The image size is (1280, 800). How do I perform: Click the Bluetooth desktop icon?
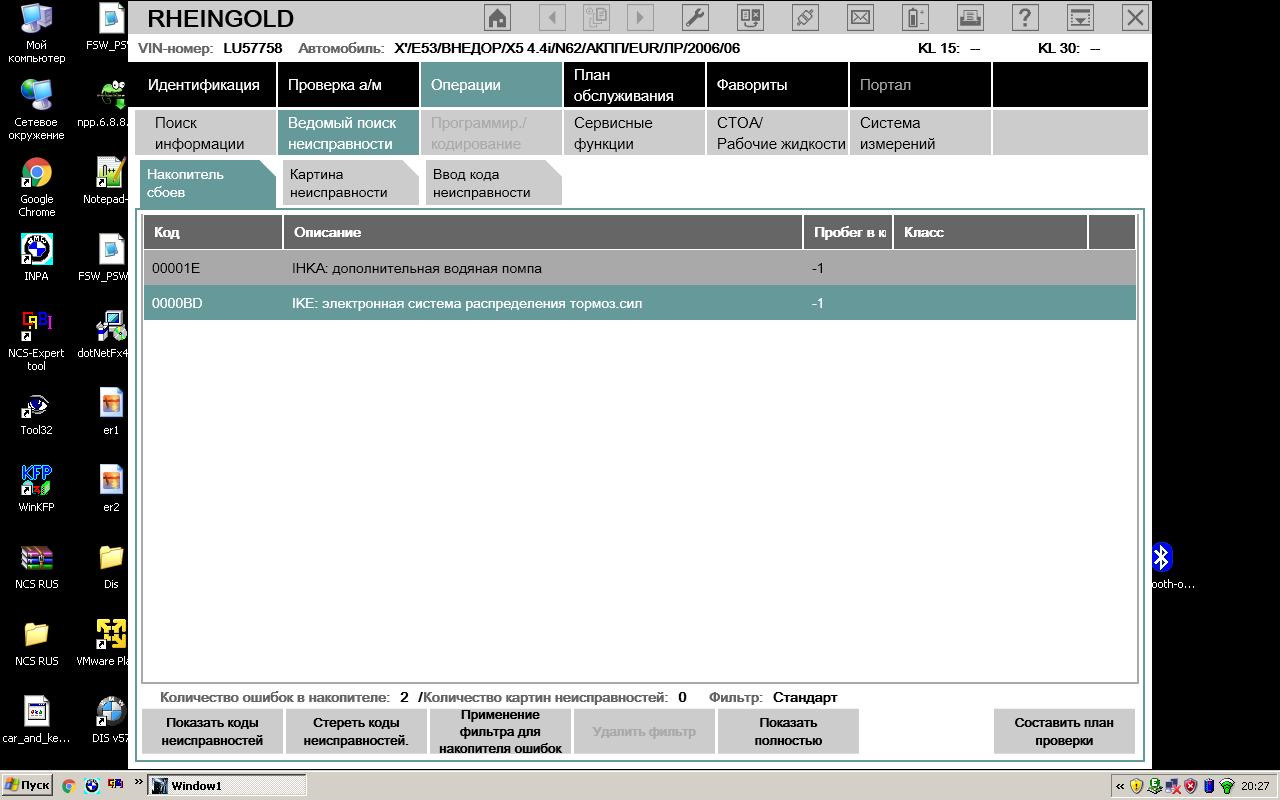pyautogui.click(x=1165, y=566)
